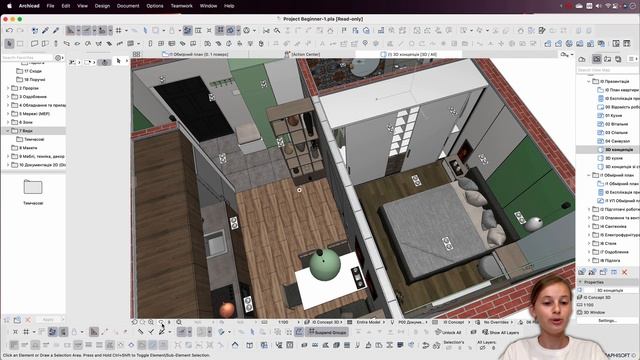Click the Select All Walls house icon
Image resolution: width=640 pixels, height=360 pixels.
[235, 345]
